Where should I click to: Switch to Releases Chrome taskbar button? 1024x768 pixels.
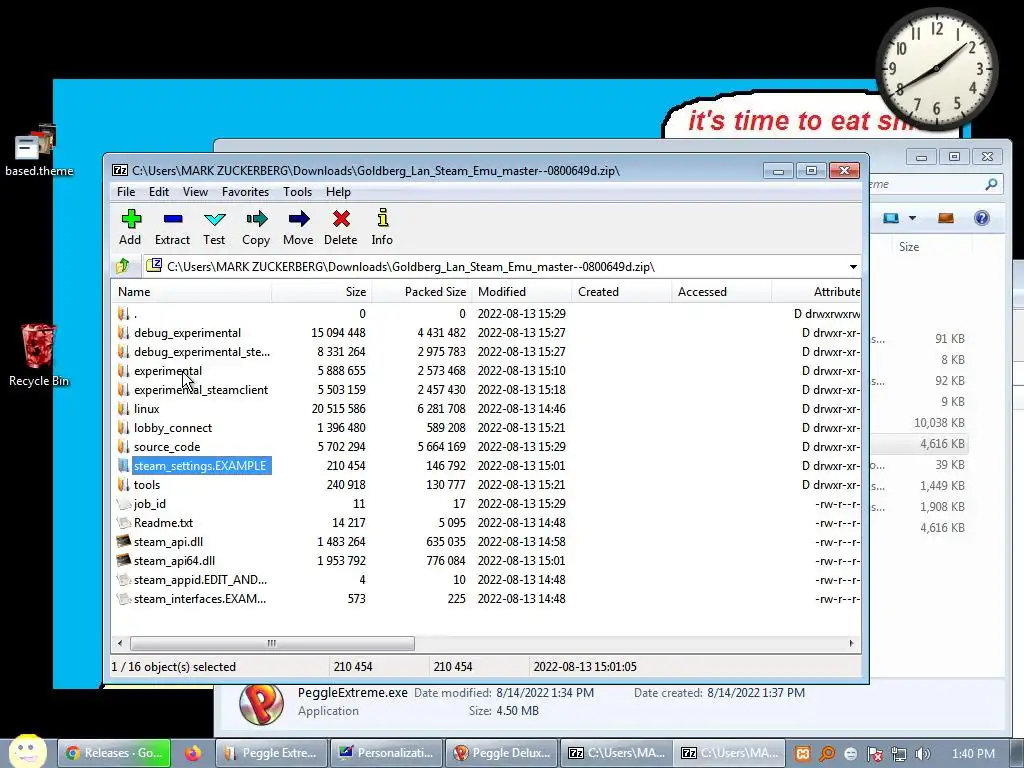(114, 753)
